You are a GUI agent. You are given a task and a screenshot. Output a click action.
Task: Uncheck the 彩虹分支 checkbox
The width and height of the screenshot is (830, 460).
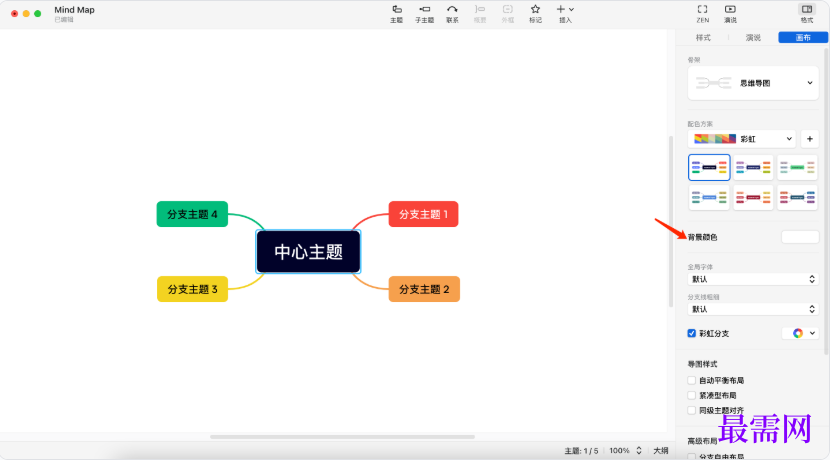pyautogui.click(x=692, y=333)
